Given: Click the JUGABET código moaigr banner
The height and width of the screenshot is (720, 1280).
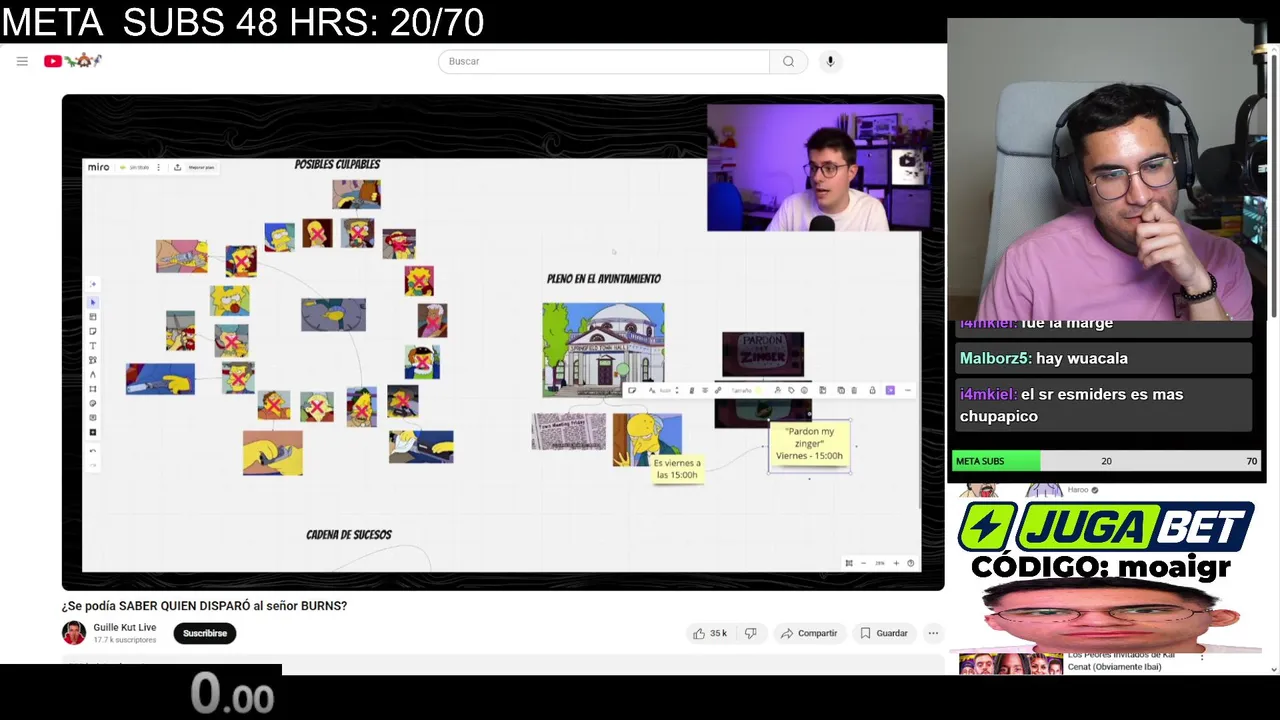Looking at the screenshot, I should [x=1106, y=541].
